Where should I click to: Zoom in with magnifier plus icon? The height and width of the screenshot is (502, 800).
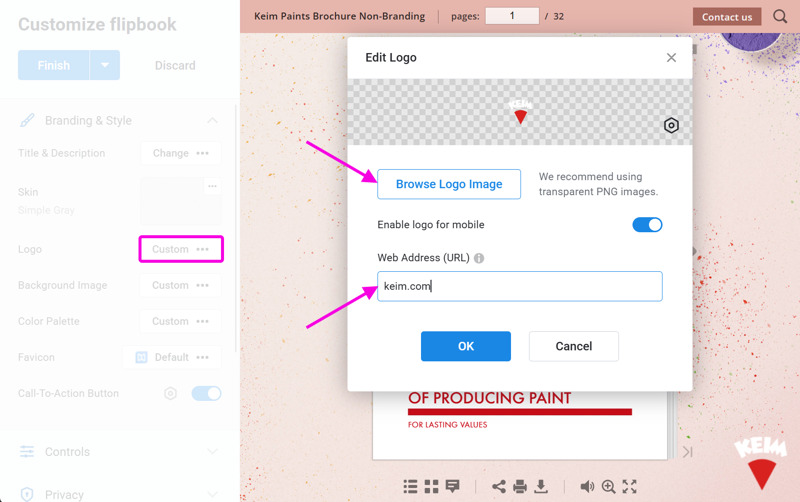point(608,487)
